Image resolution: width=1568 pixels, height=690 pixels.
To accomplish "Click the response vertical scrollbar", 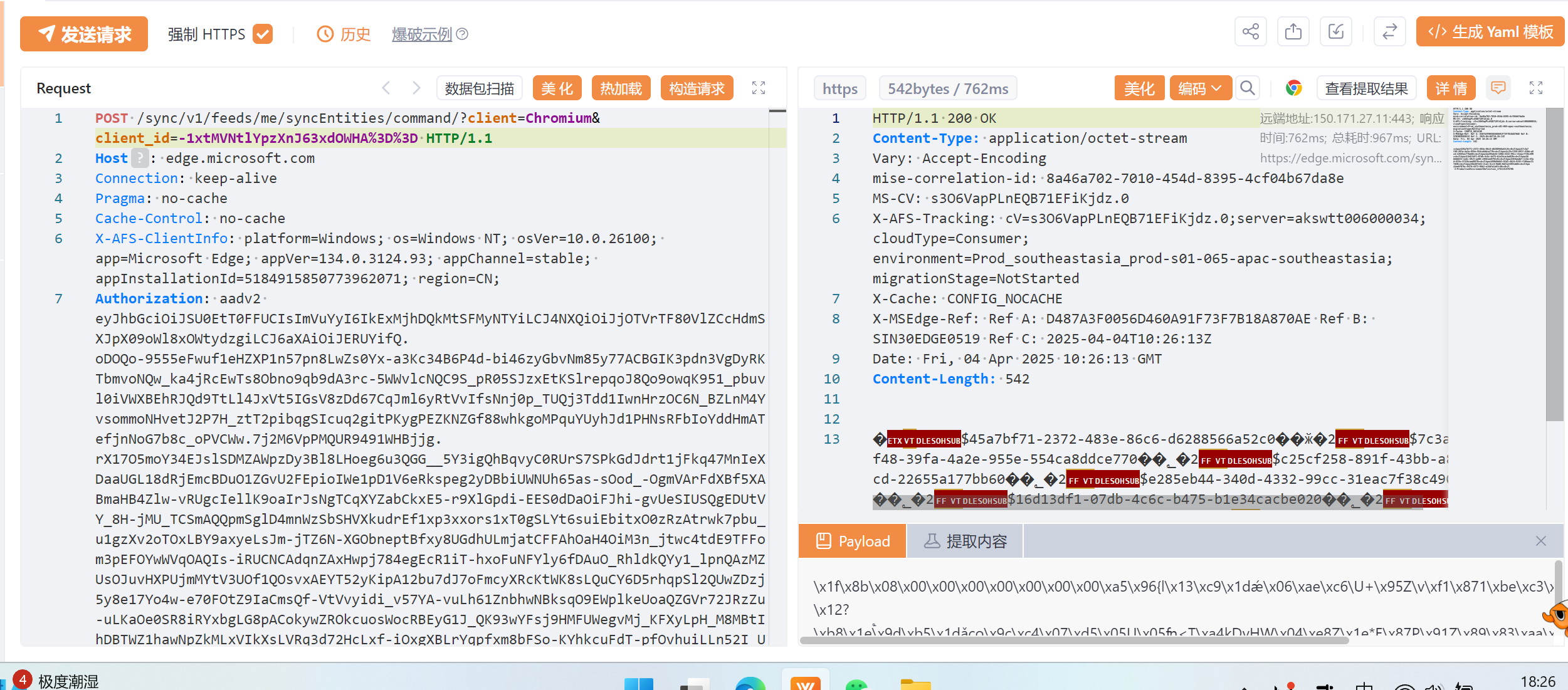I will coord(1554,263).
